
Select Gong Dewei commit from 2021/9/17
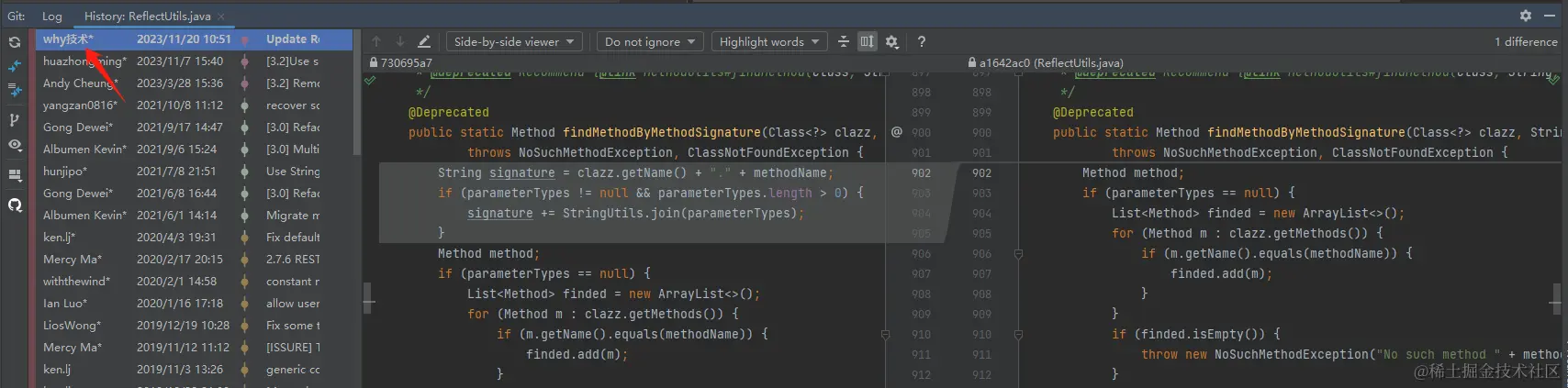pos(194,127)
